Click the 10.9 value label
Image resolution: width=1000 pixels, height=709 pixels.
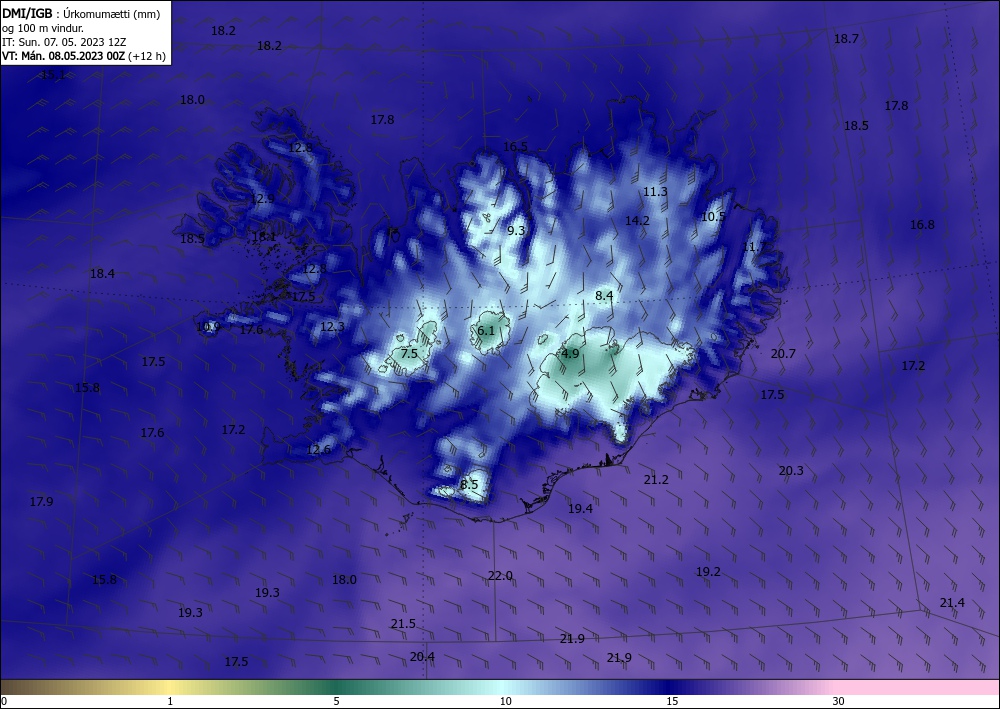click(208, 327)
